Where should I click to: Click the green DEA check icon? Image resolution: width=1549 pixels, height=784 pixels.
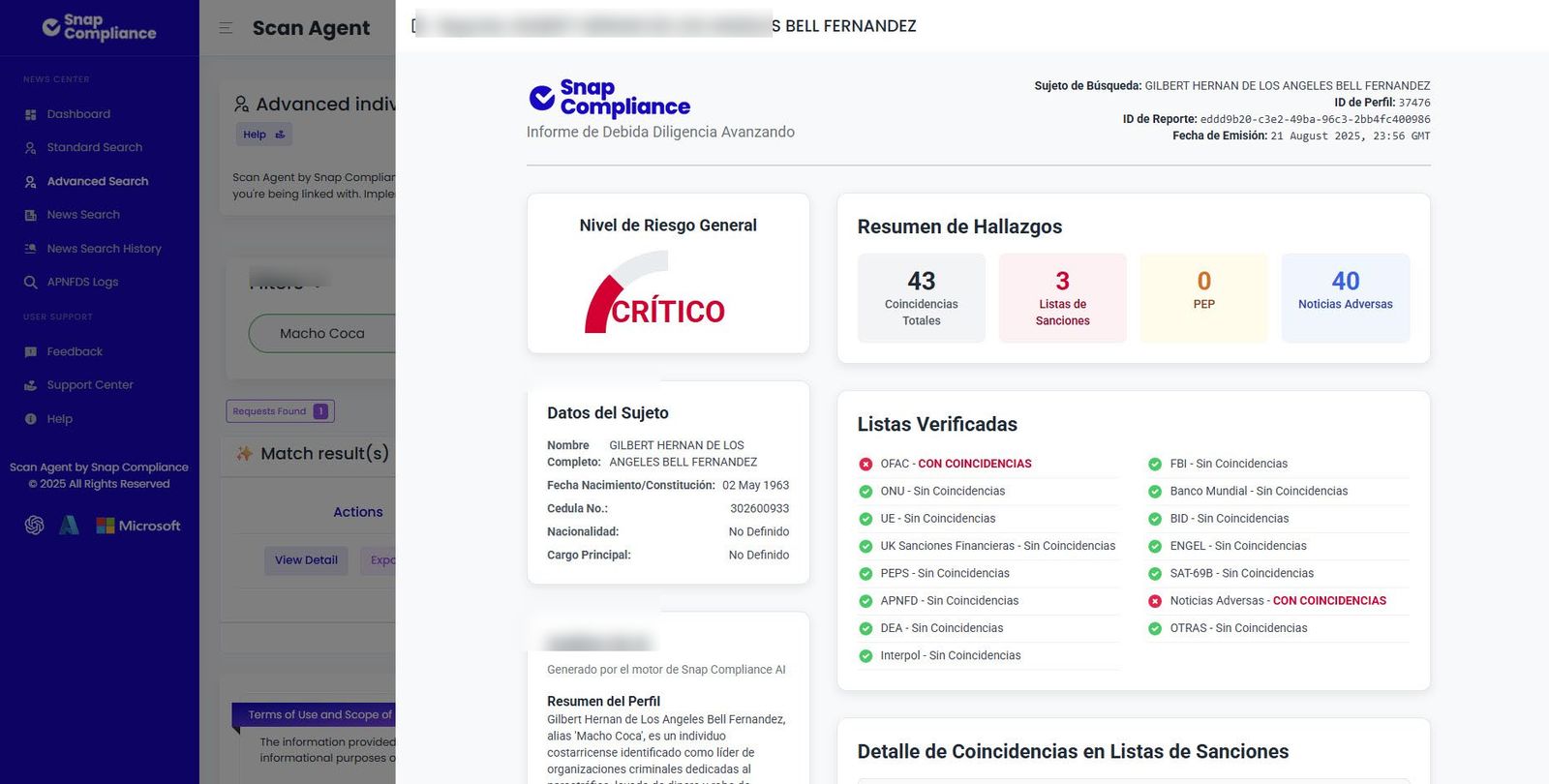(866, 628)
